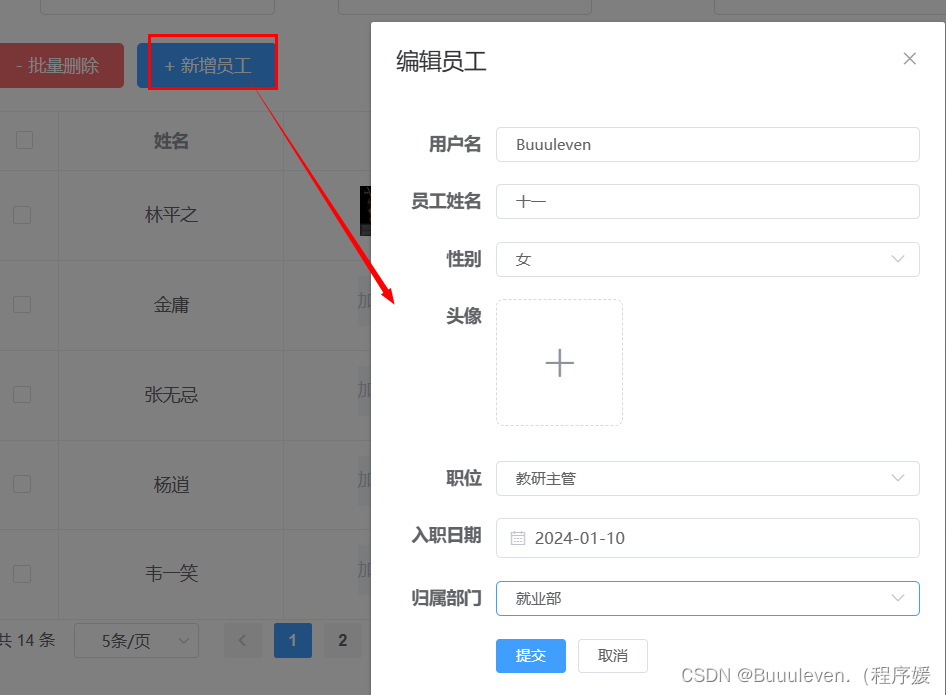Check the checkbox beside 林平之
946x695 pixels.
tap(21, 213)
